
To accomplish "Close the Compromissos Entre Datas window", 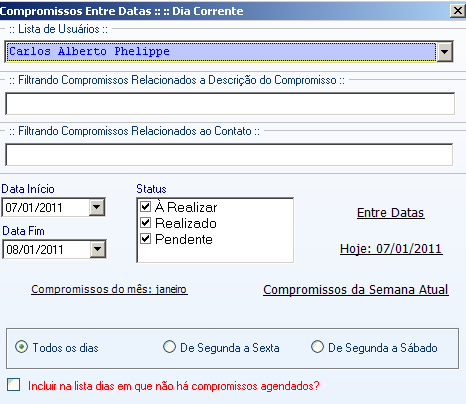I will [x=458, y=11].
